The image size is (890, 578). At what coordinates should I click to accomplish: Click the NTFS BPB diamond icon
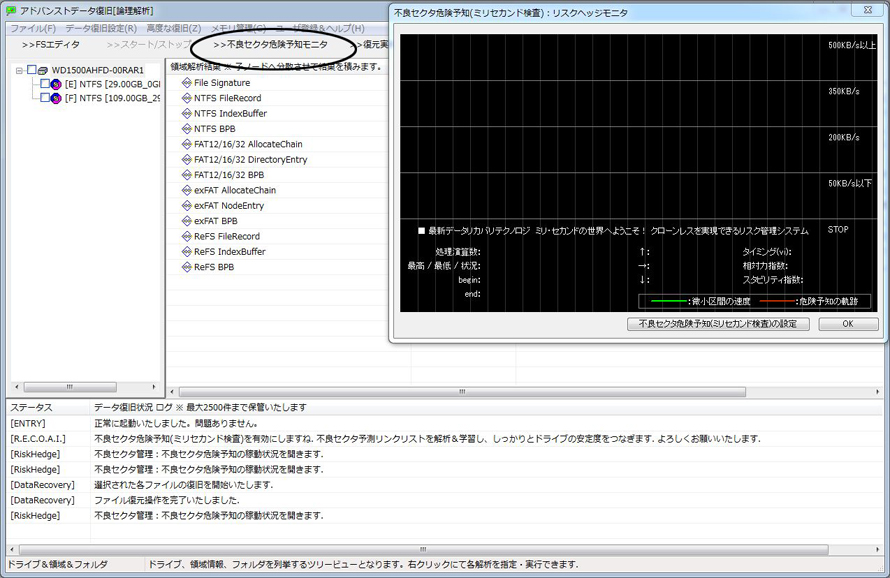[x=187, y=129]
